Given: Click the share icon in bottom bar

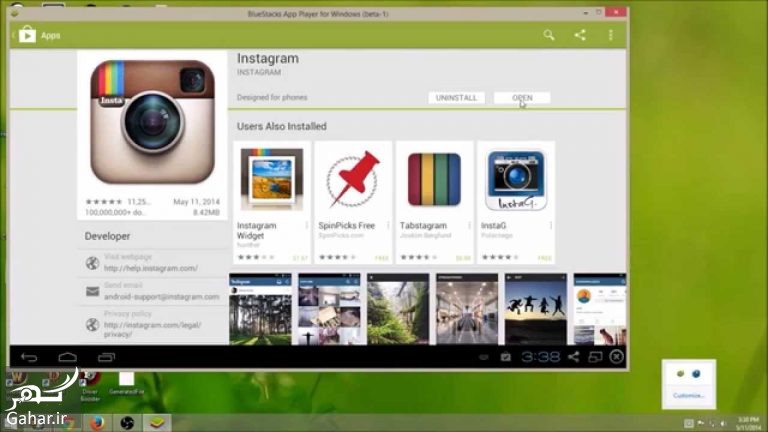Looking at the screenshot, I should tap(573, 357).
